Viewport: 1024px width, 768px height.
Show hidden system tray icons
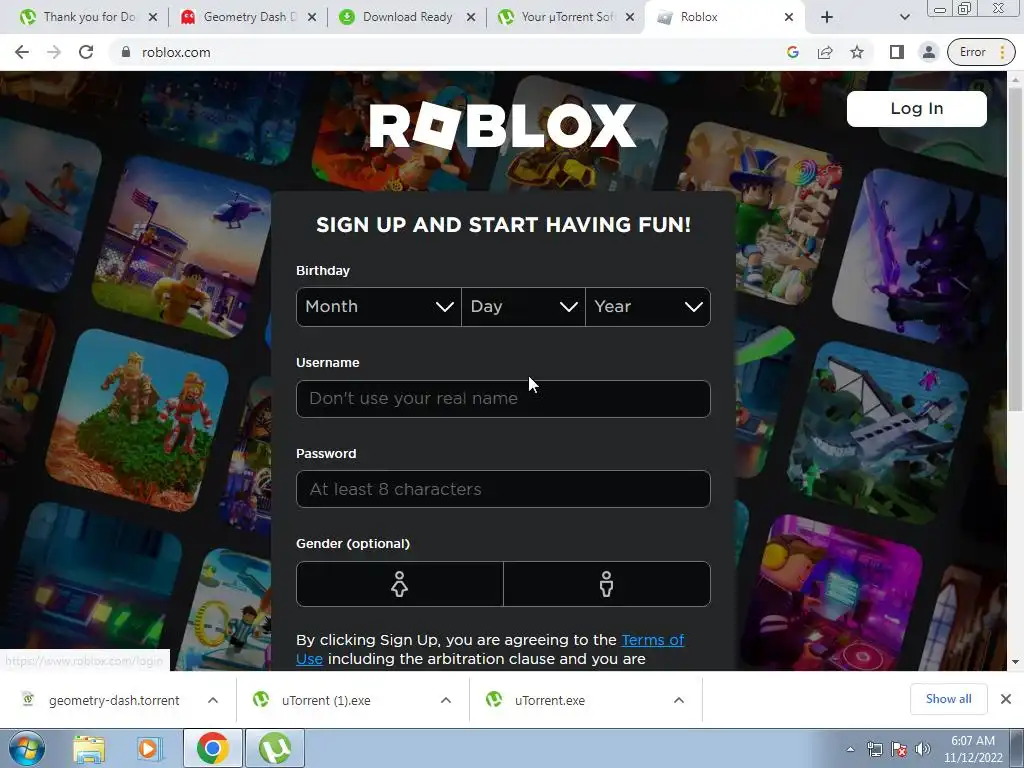[850, 749]
